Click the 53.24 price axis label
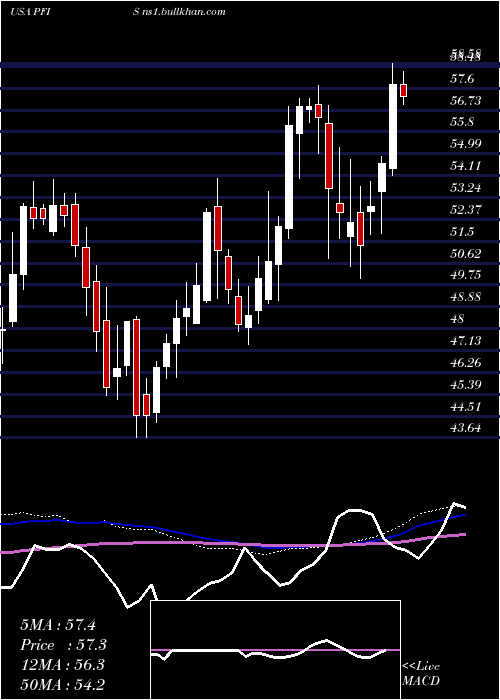 click(x=466, y=188)
